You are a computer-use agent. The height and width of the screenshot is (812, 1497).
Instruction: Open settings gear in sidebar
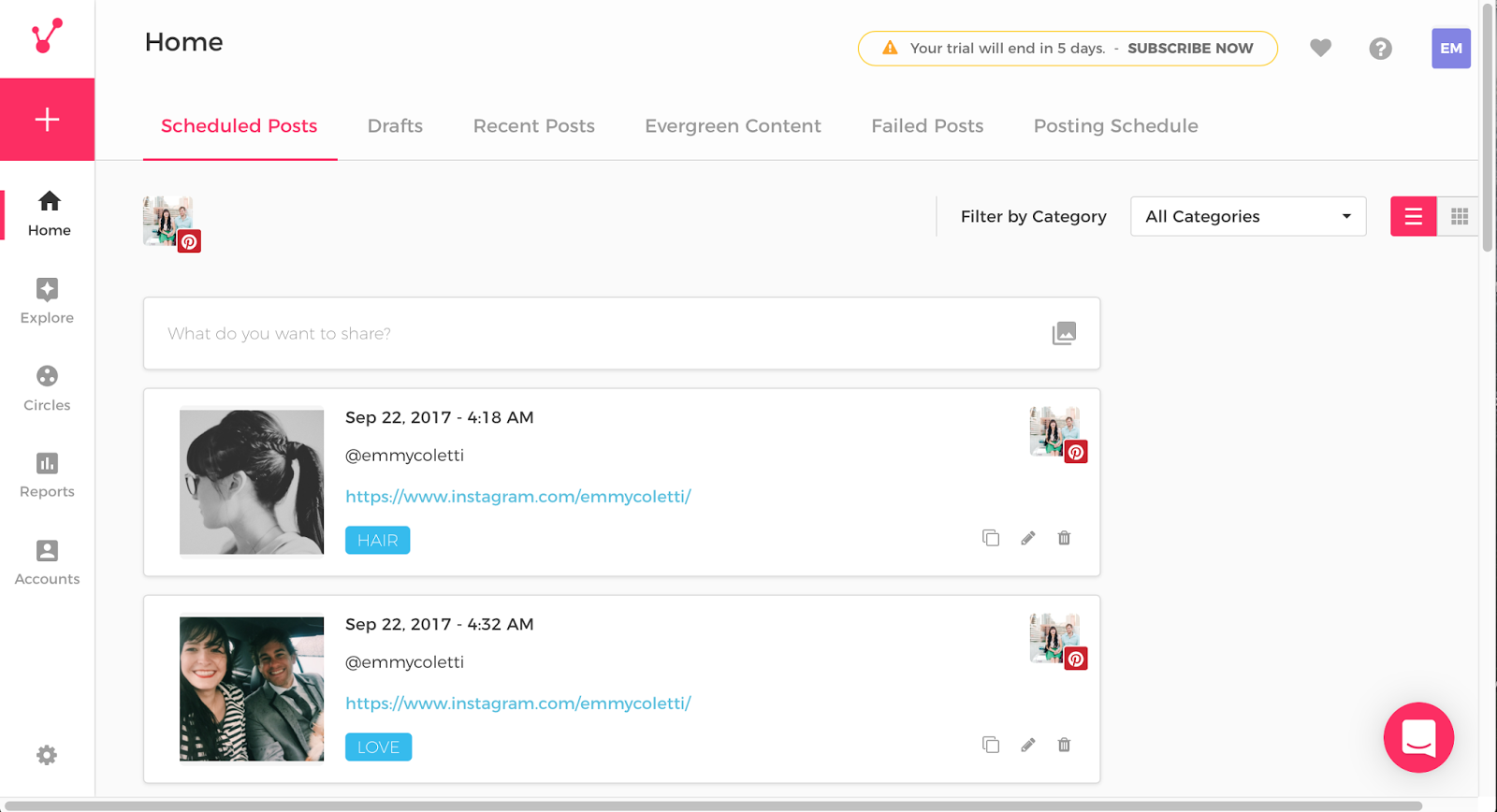(x=47, y=755)
